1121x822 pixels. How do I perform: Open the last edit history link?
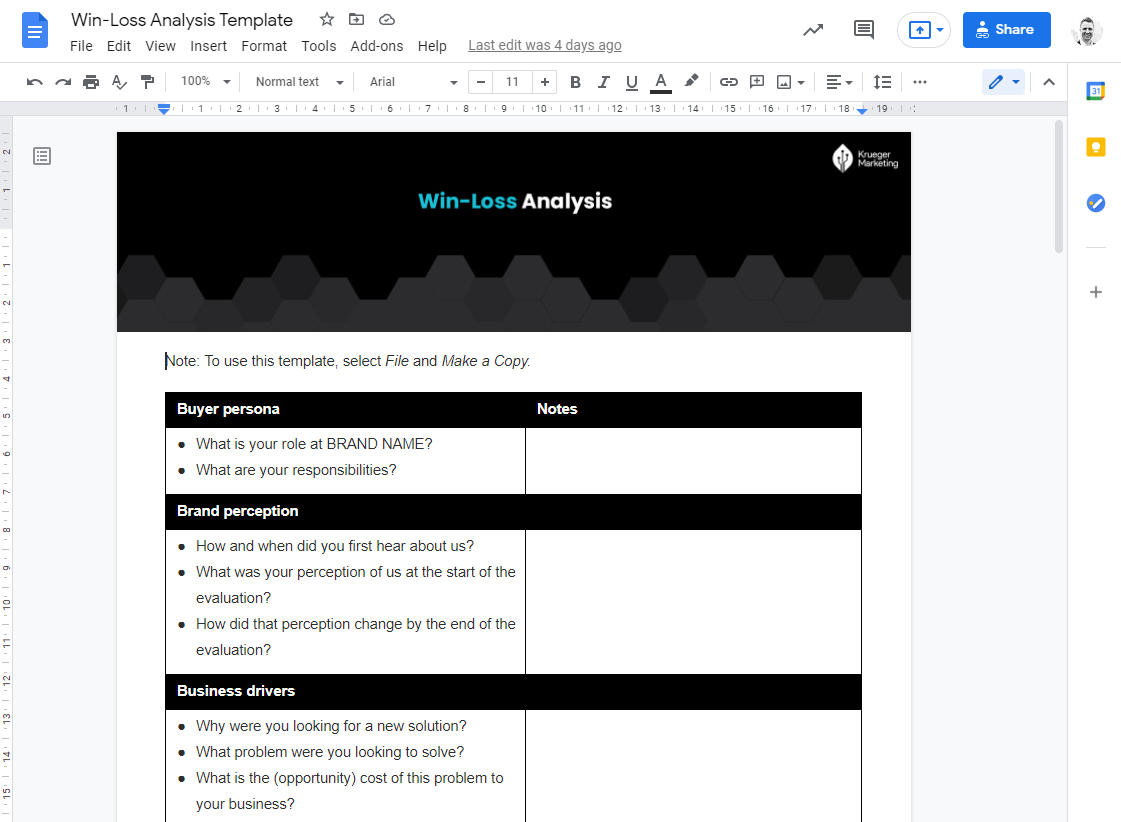545,45
